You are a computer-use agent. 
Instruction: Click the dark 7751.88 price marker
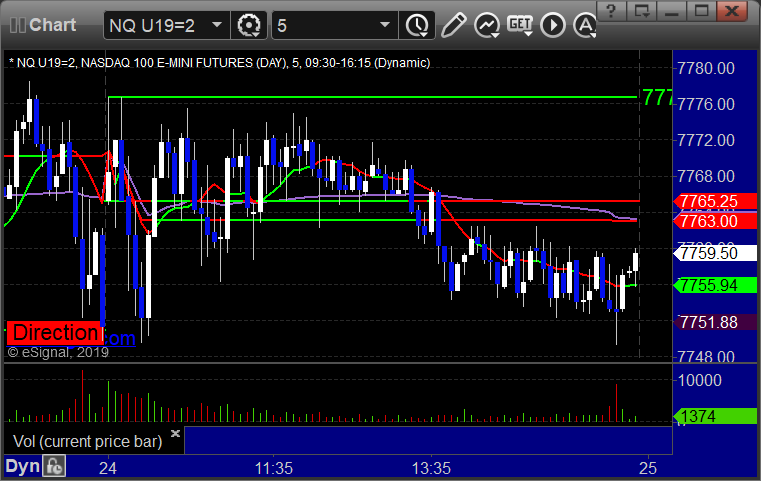[x=715, y=322]
